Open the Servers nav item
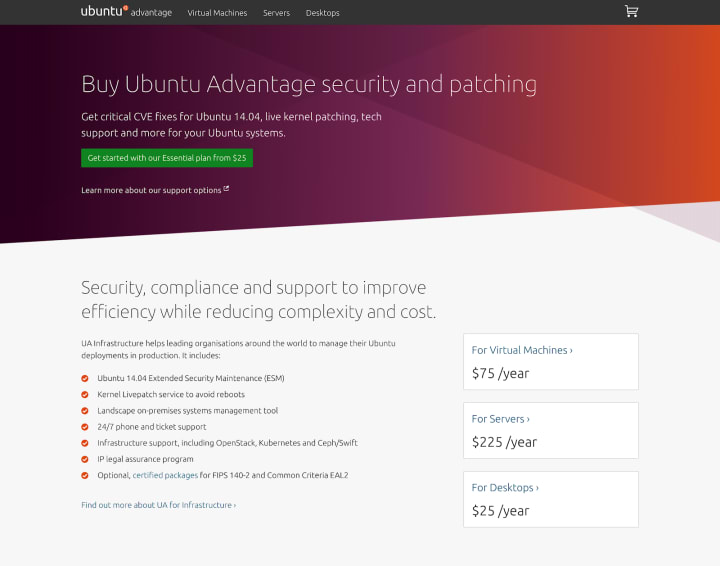720x566 pixels. pos(276,13)
